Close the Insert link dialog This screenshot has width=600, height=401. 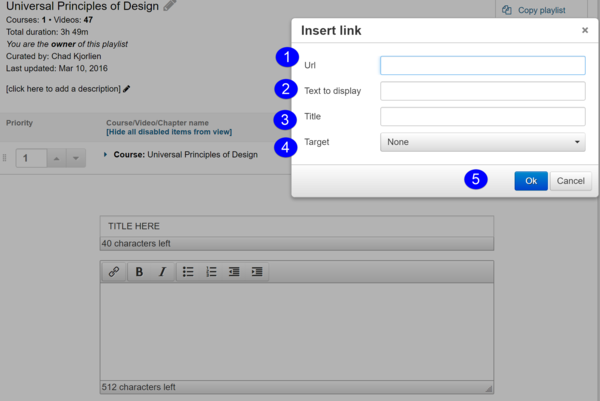[x=585, y=30]
